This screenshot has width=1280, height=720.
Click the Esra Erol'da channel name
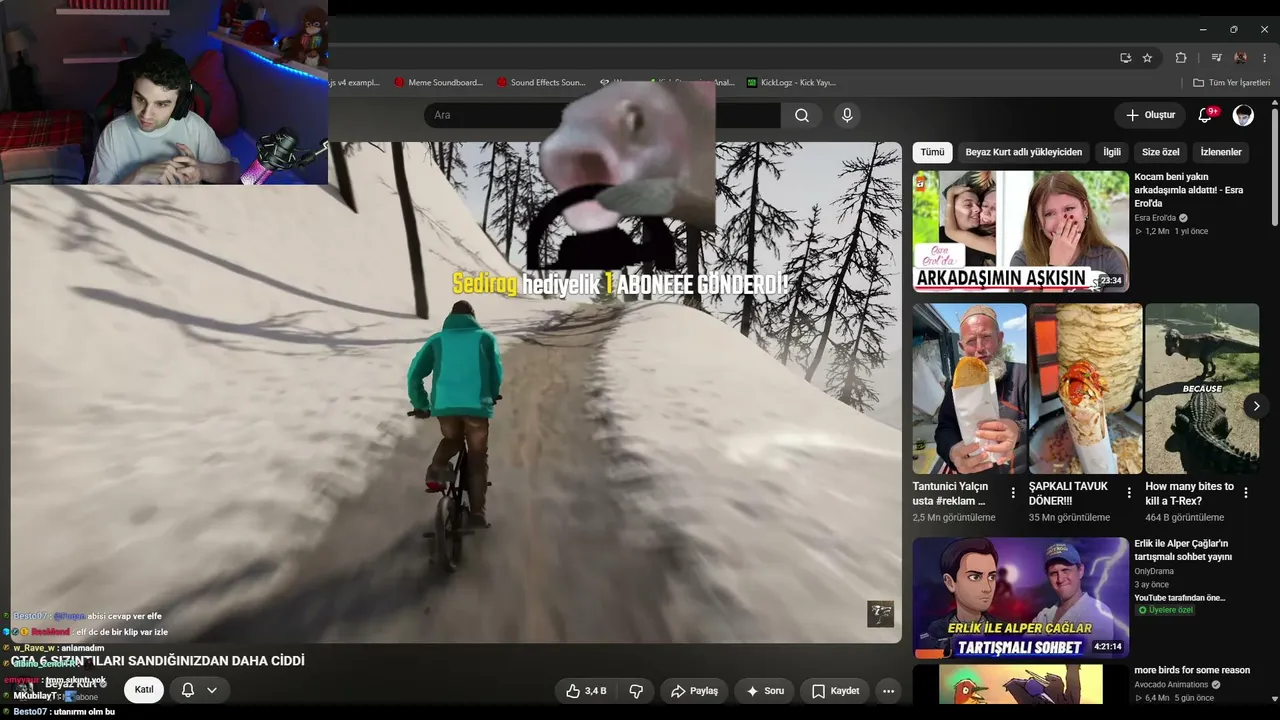pyautogui.click(x=1155, y=218)
